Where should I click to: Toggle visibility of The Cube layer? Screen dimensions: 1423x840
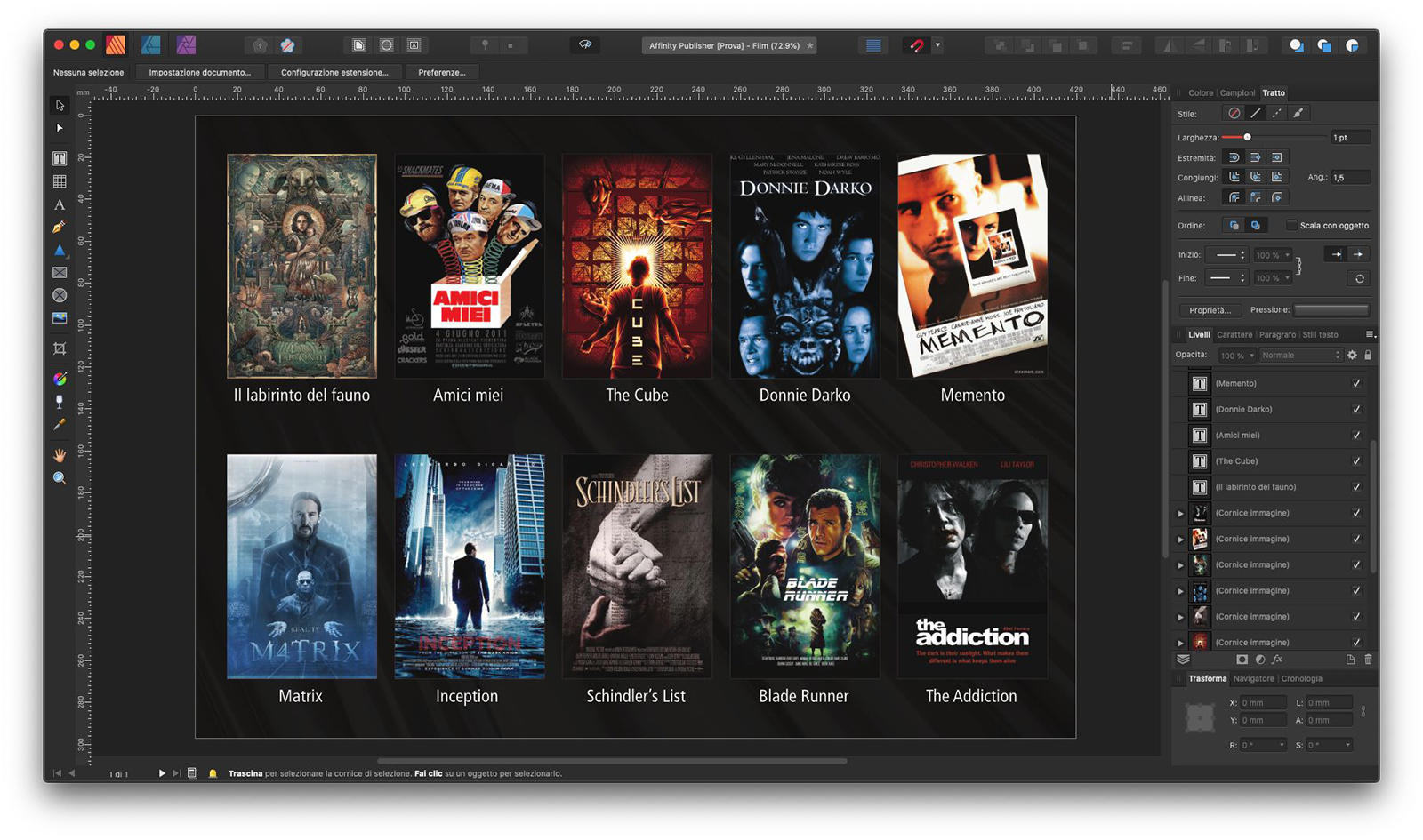coord(1356,461)
